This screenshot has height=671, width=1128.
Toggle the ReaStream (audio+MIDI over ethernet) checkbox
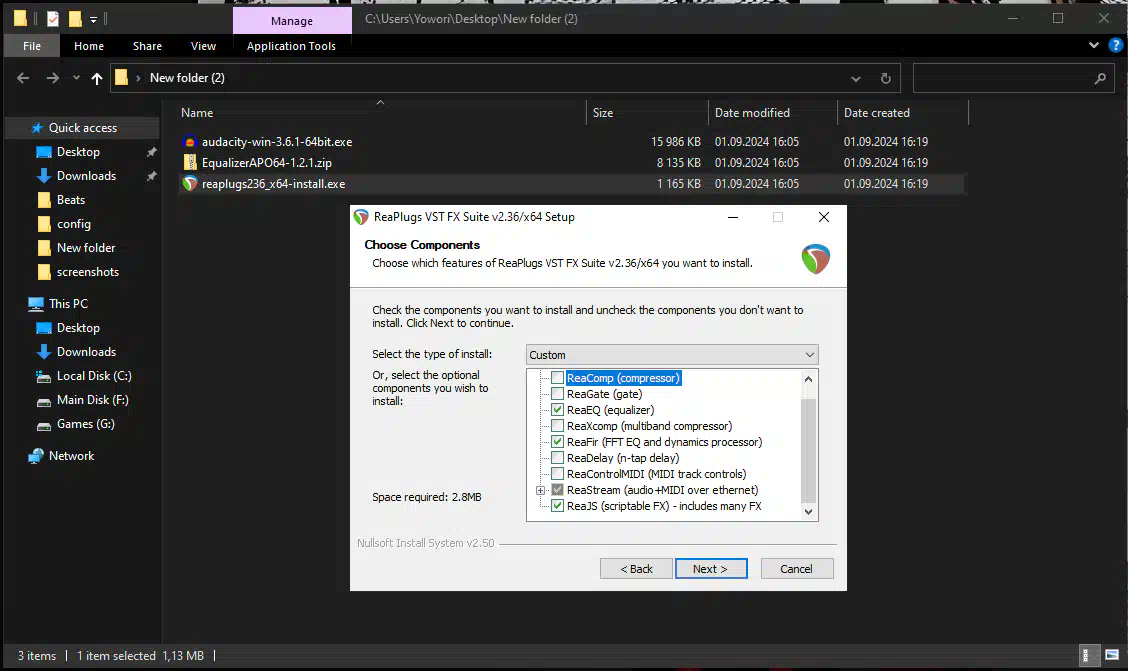(558, 490)
